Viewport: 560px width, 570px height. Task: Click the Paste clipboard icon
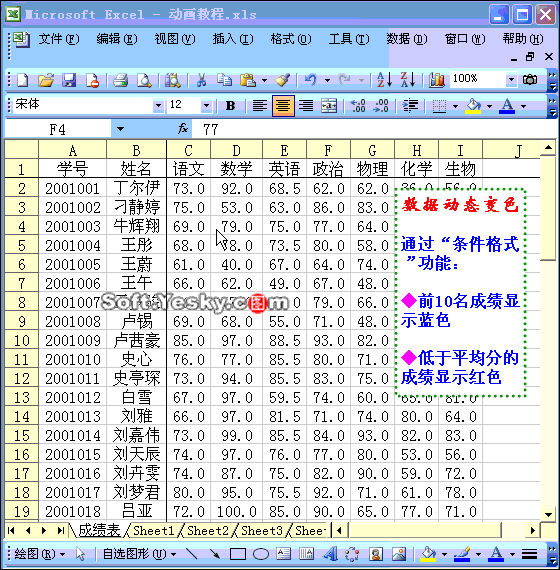click(x=248, y=80)
